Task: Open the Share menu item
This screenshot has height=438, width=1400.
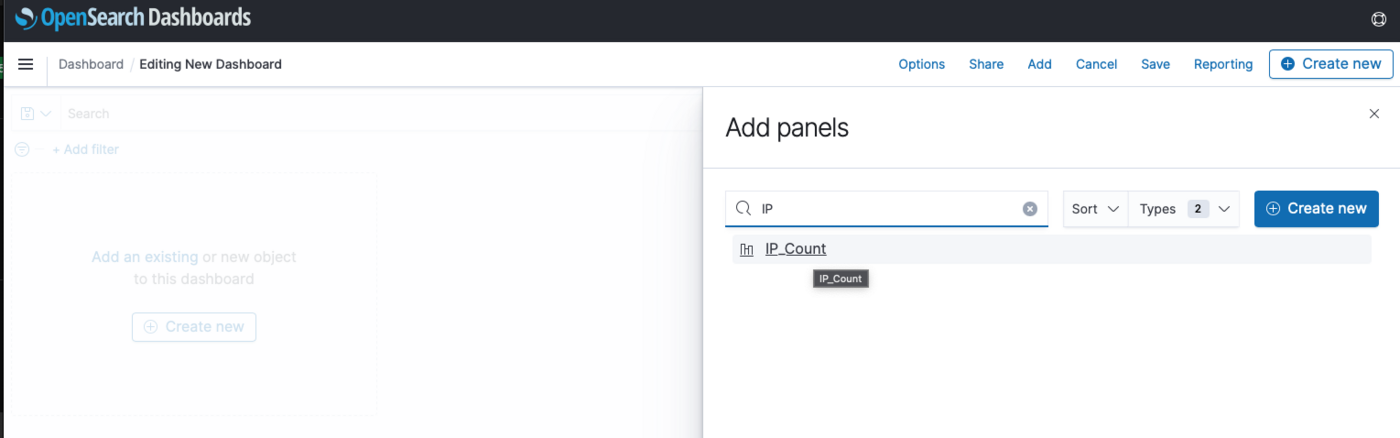Action: [x=986, y=64]
